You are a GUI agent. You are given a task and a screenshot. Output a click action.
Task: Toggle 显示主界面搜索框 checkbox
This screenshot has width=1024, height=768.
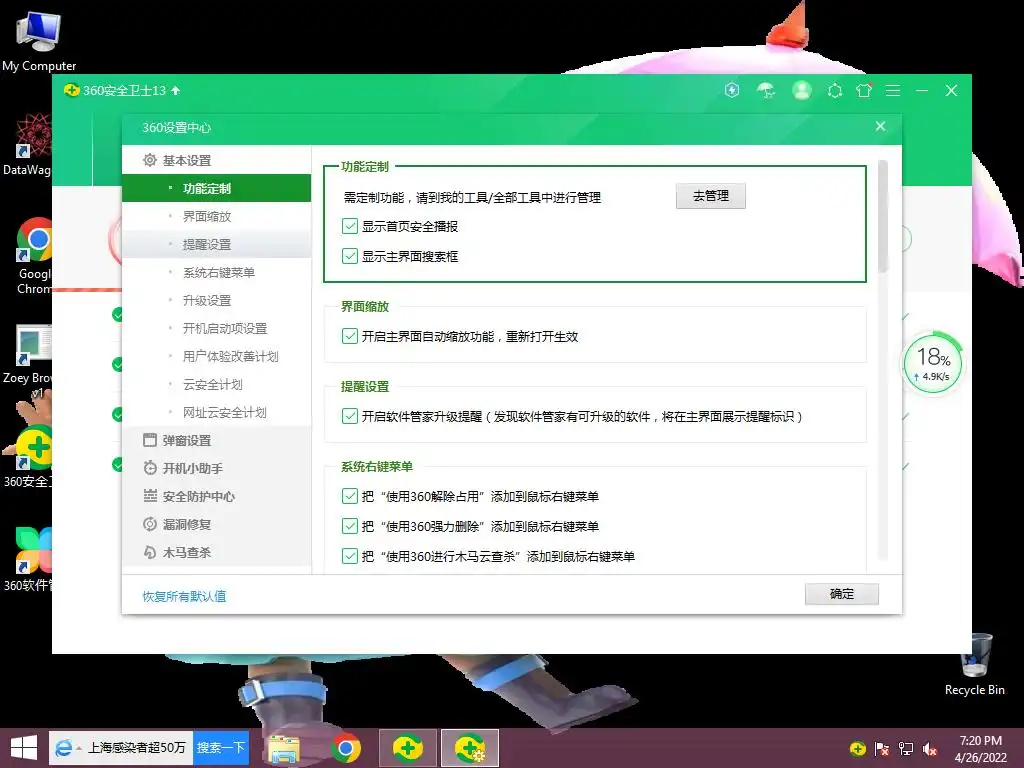(x=350, y=256)
